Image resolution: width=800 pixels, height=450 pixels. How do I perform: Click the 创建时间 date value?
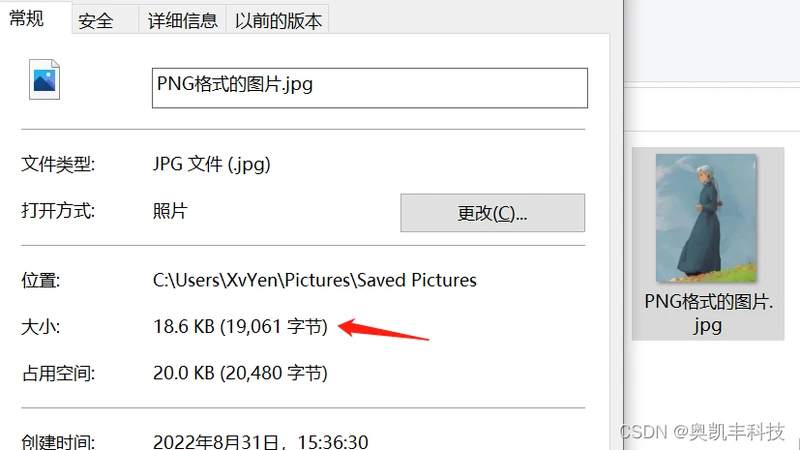[260, 441]
